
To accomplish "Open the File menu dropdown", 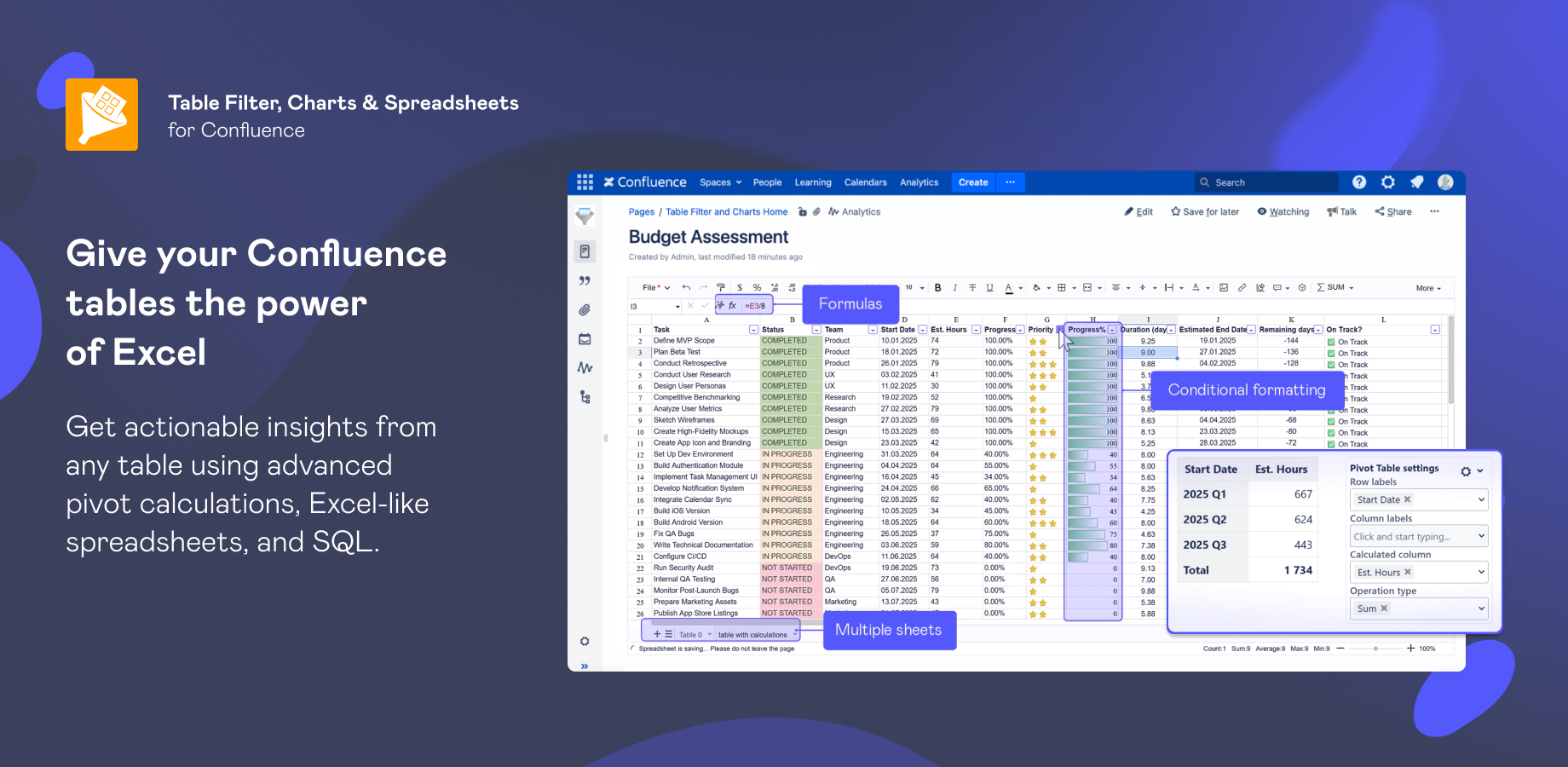I will [656, 287].
